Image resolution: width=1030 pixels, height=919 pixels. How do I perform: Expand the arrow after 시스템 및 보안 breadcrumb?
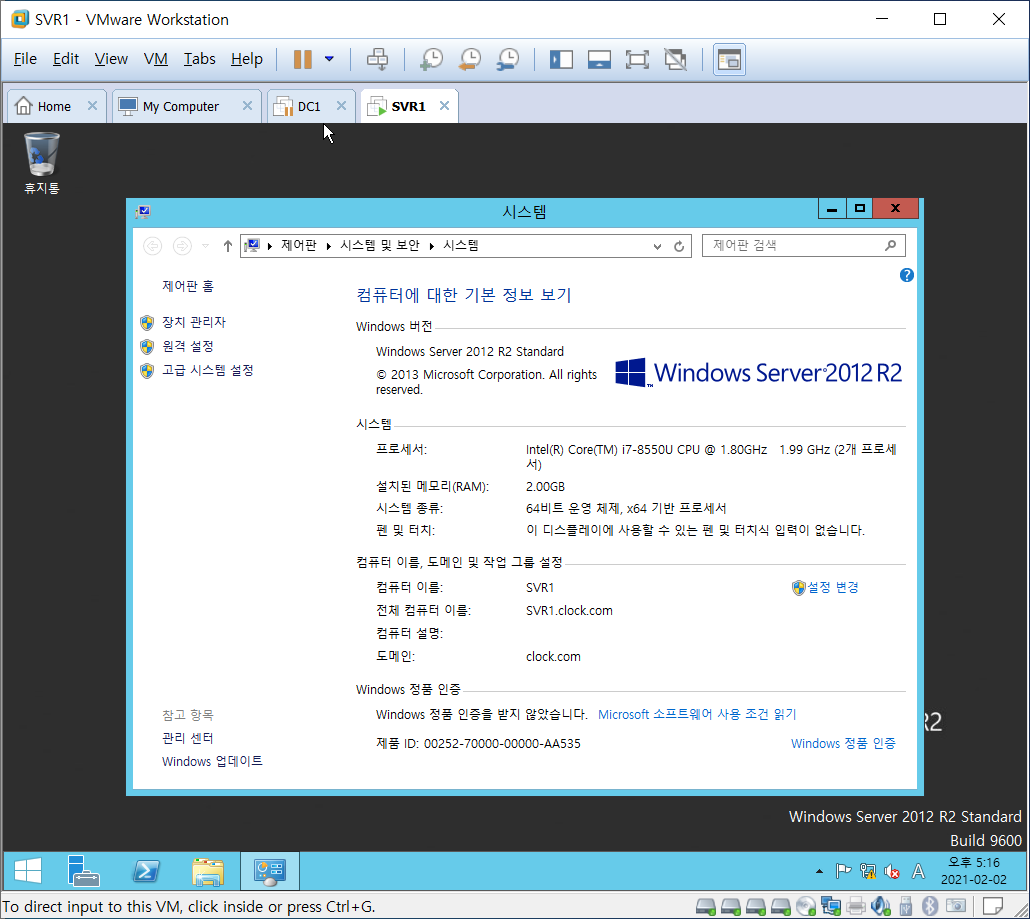click(432, 246)
